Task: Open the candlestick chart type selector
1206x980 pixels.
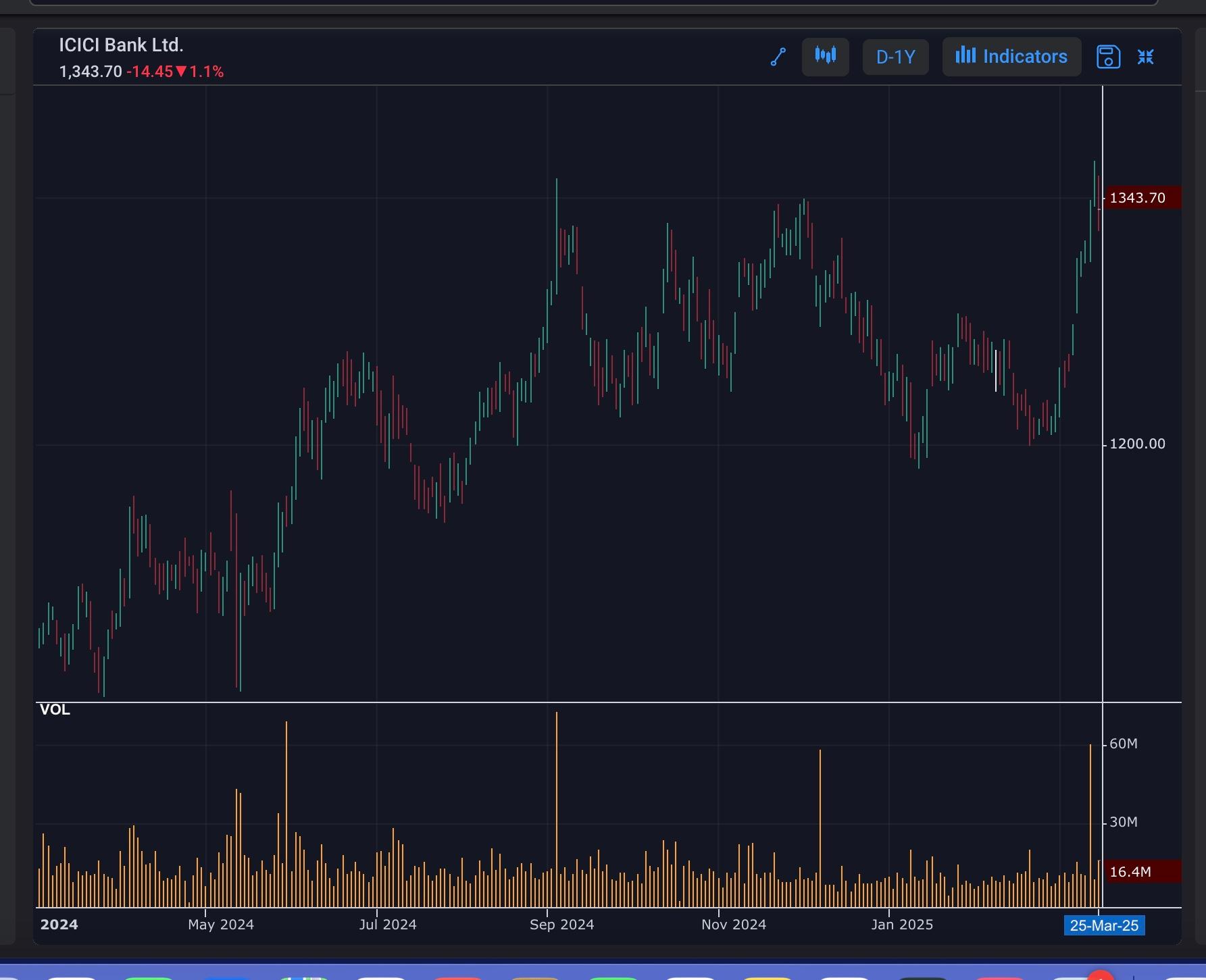Action: click(x=825, y=57)
